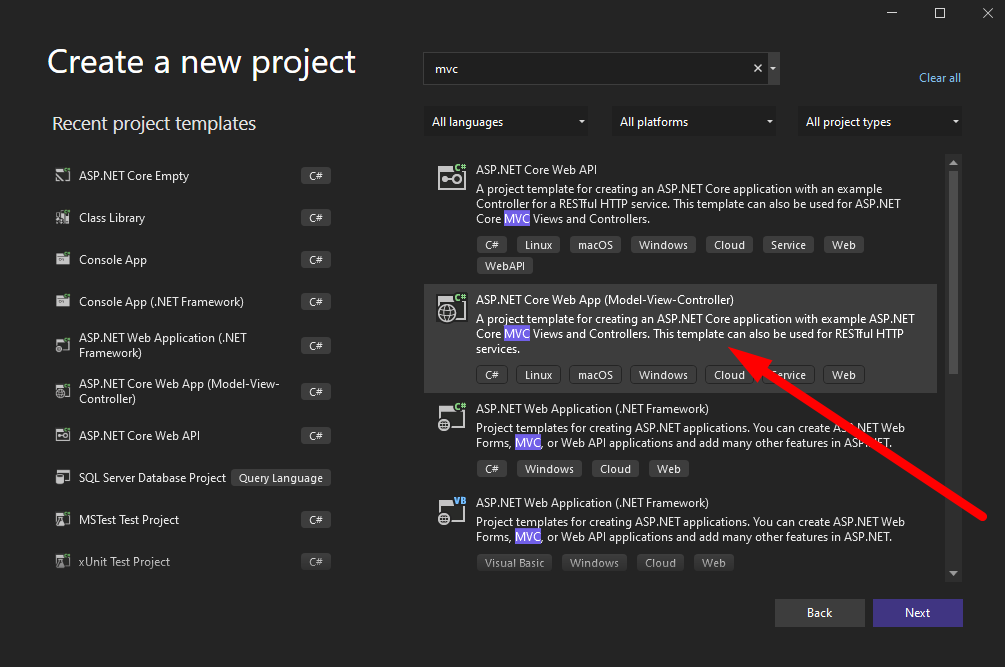The image size is (1005, 667).
Task: Click the ASP.NET Core Web API template icon
Action: 452,177
